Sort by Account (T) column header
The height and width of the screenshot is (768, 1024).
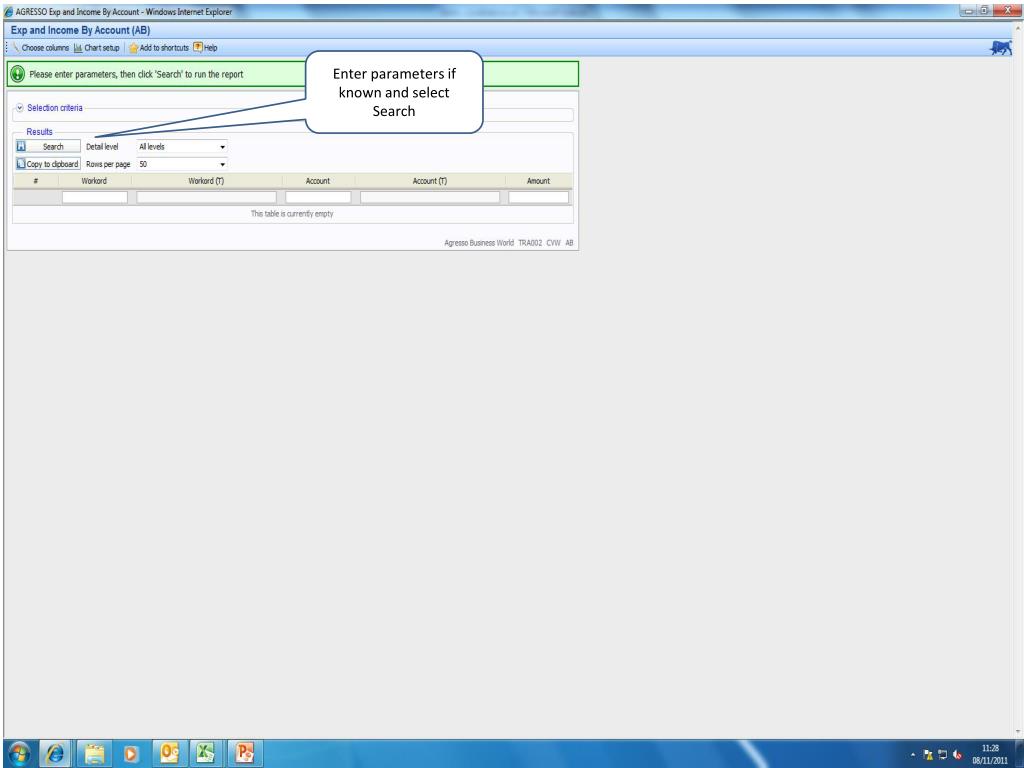[x=430, y=181]
